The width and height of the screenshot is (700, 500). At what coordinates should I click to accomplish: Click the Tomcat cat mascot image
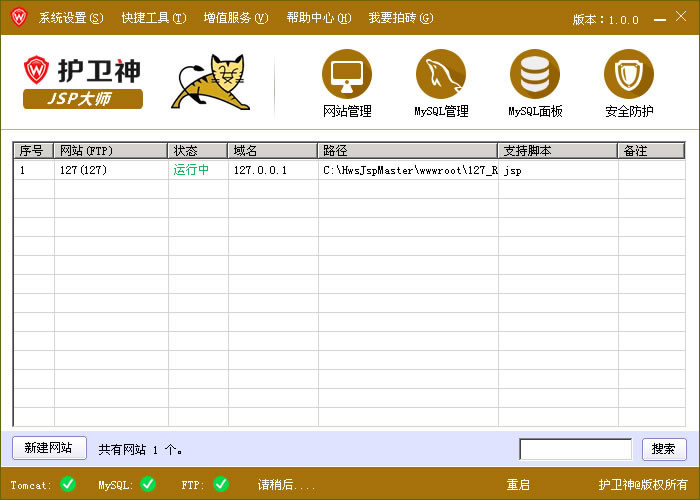click(x=211, y=82)
